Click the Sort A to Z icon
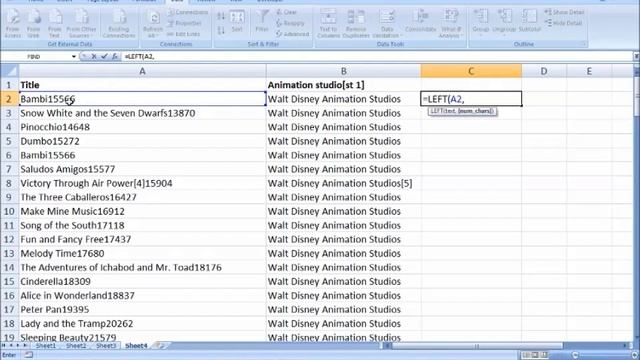This screenshot has height=360, width=640. 221,16
